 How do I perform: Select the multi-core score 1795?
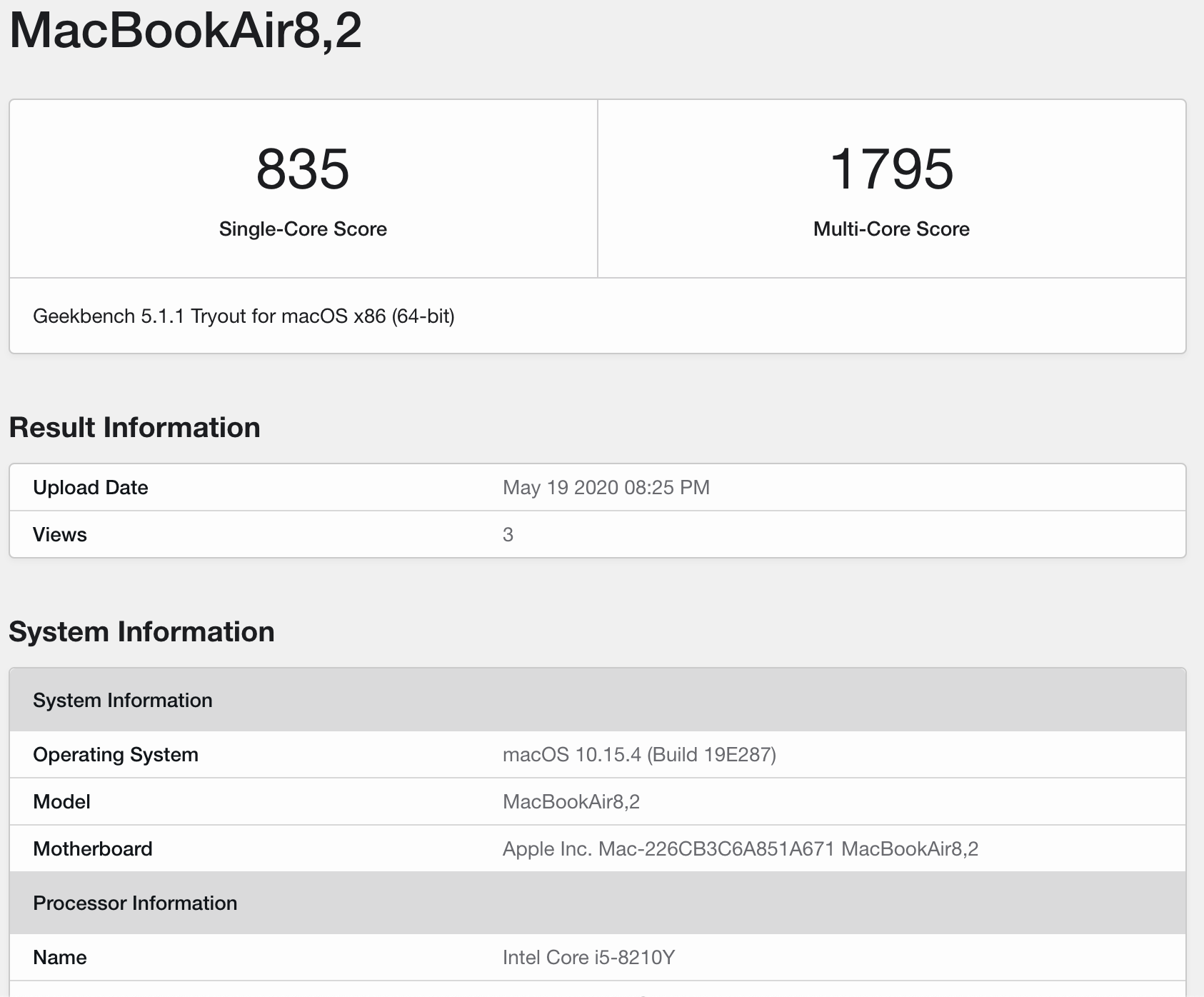point(891,169)
